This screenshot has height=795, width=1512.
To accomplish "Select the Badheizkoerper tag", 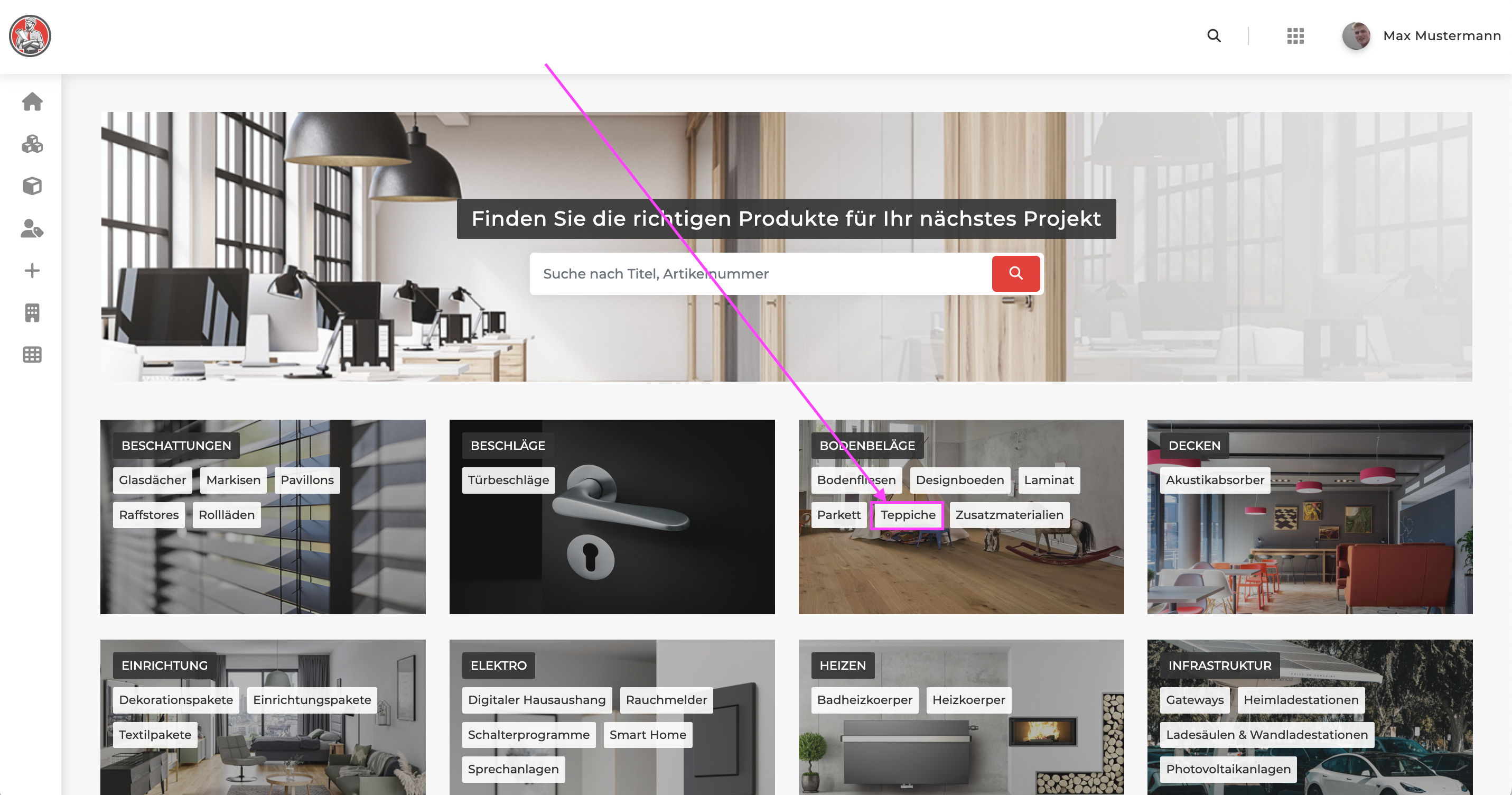I will (865, 700).
